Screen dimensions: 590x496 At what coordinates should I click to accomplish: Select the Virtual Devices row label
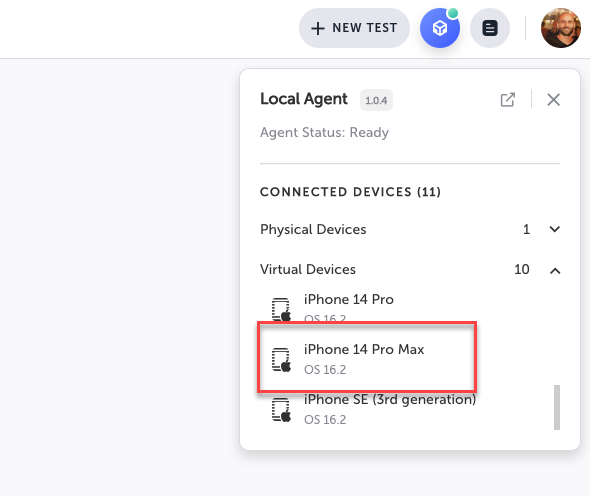[308, 269]
